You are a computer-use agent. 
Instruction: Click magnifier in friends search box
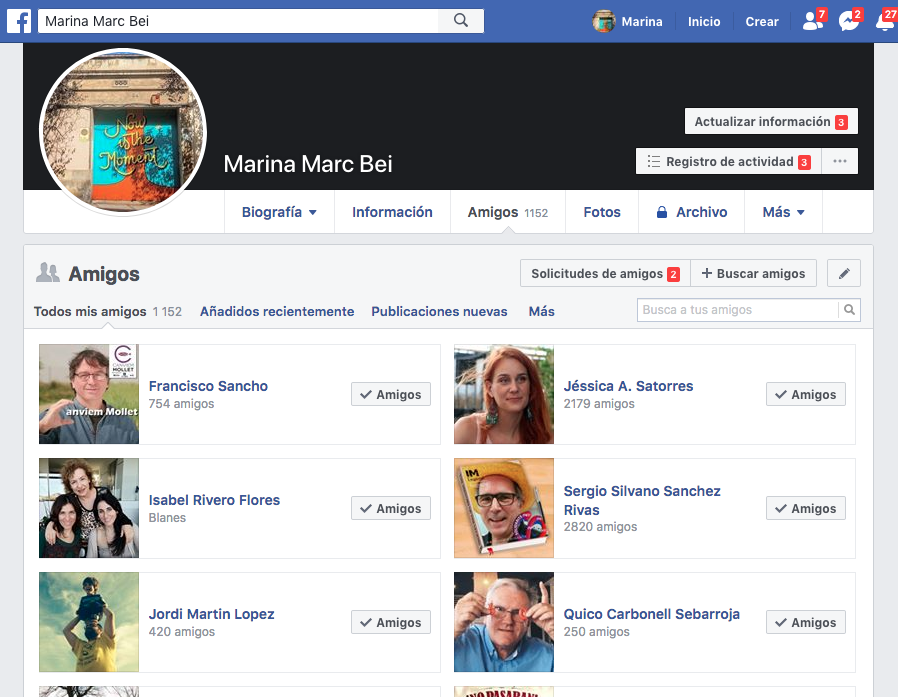pyautogui.click(x=849, y=310)
